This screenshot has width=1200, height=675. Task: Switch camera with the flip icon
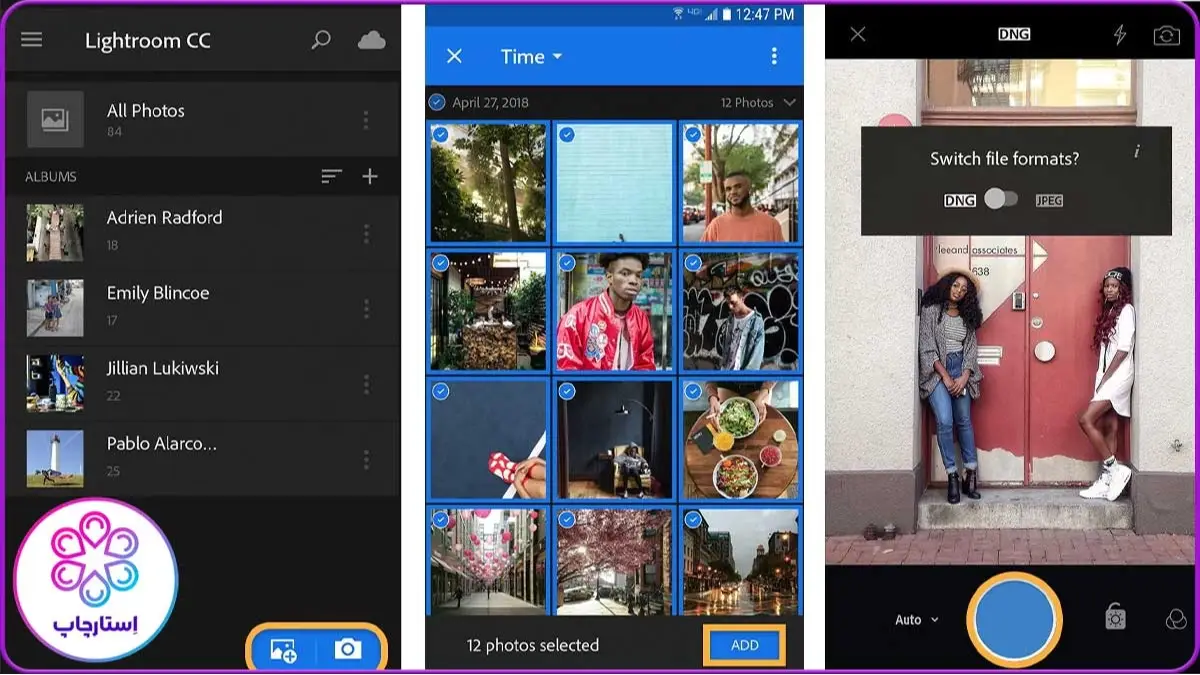click(1166, 35)
